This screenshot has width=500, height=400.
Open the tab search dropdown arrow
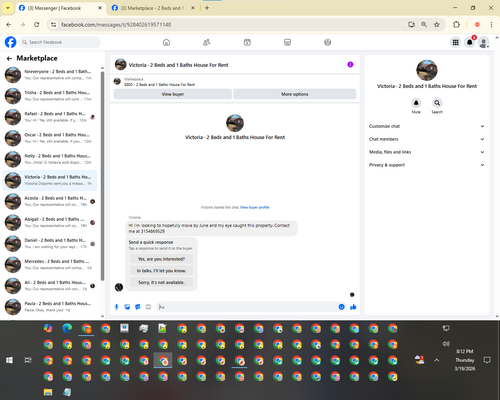click(8, 8)
